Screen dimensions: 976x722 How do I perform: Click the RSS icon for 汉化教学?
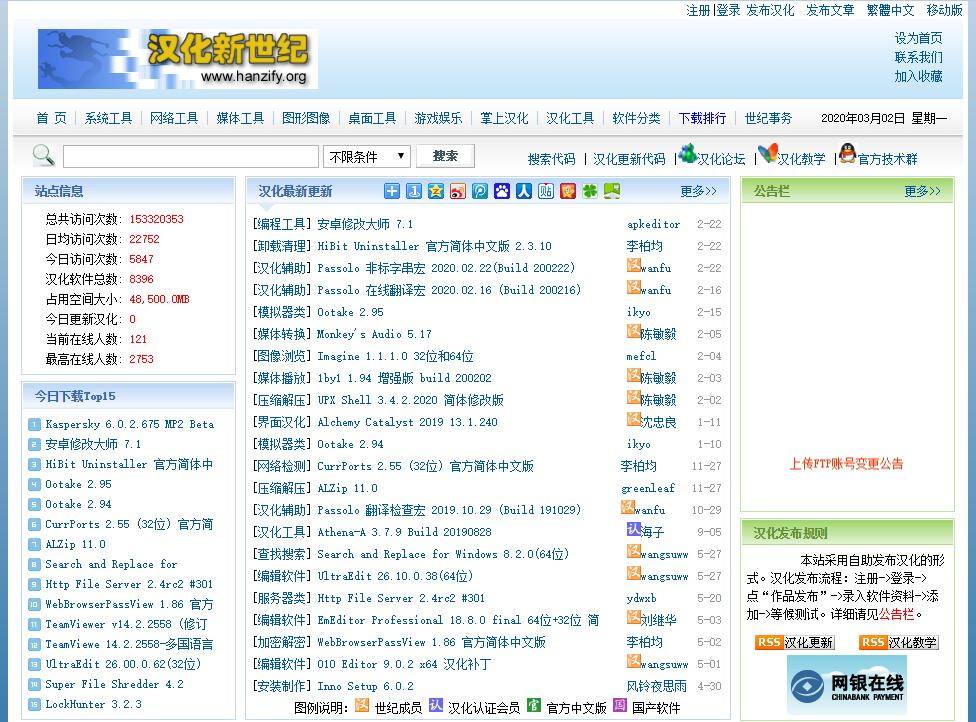898,642
